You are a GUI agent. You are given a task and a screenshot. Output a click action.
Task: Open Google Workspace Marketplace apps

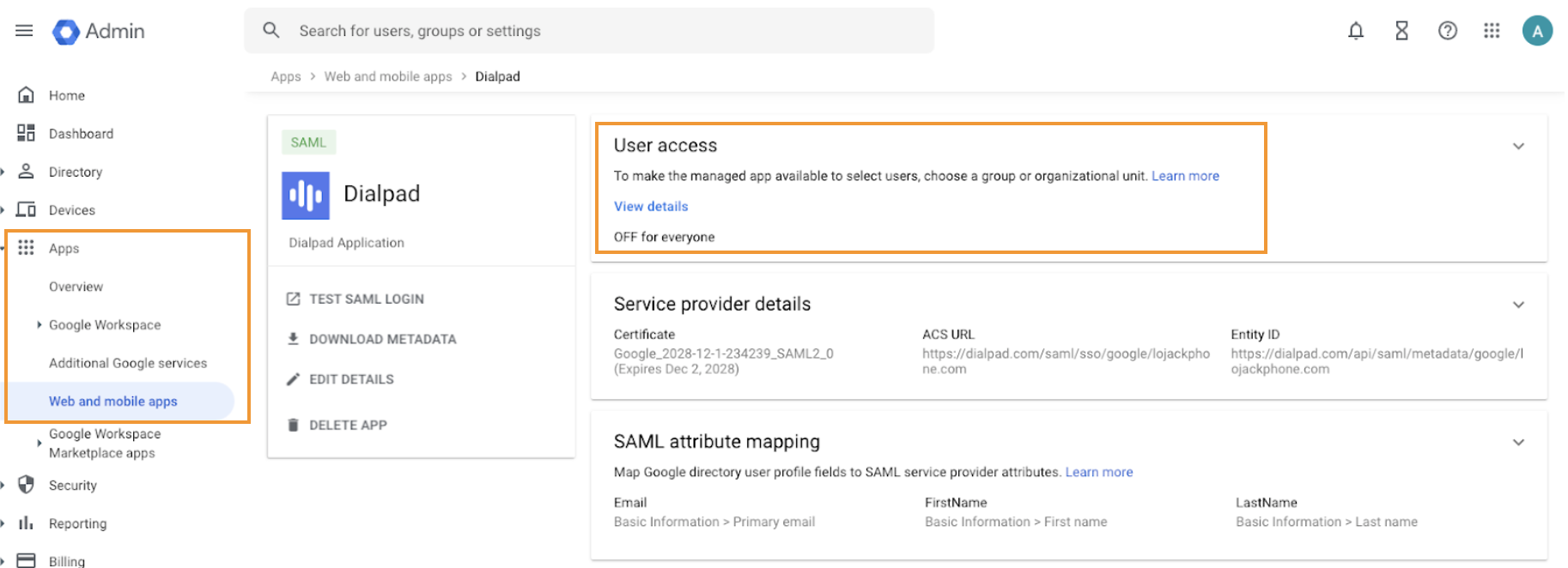point(105,444)
